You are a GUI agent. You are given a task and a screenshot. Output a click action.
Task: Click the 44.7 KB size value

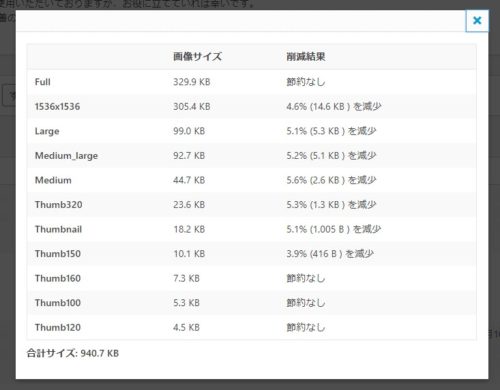[189, 180]
